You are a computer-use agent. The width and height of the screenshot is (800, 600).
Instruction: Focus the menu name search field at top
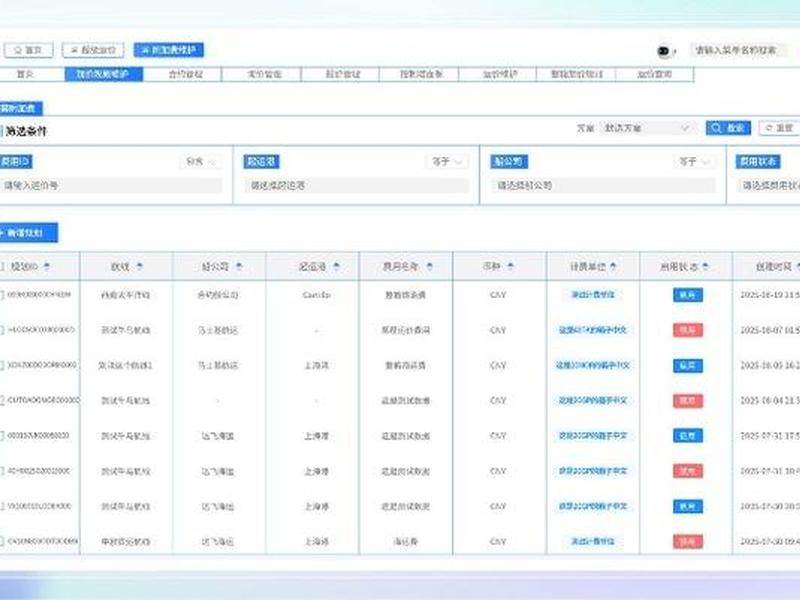coord(737,50)
